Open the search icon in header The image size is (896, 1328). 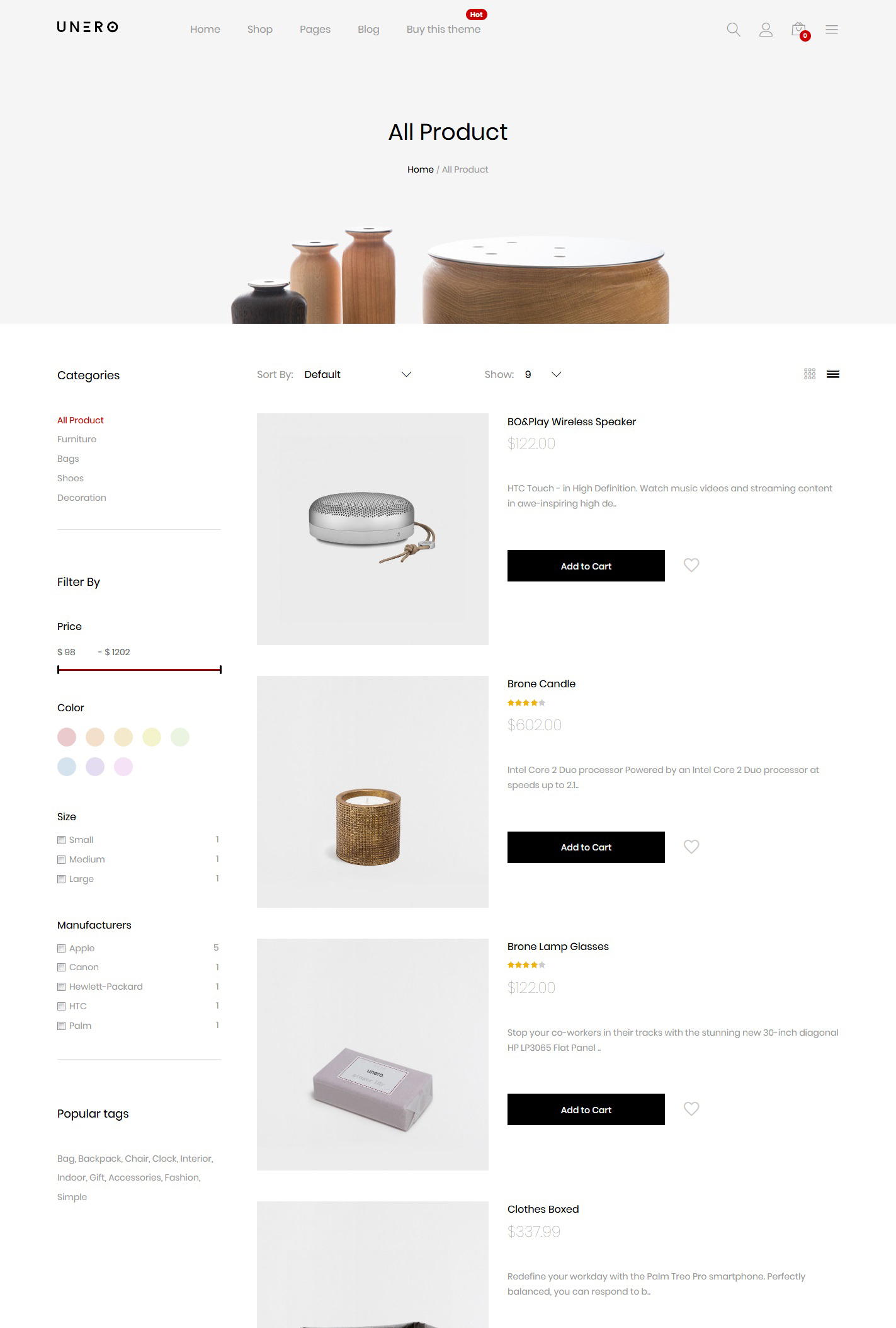[x=733, y=30]
